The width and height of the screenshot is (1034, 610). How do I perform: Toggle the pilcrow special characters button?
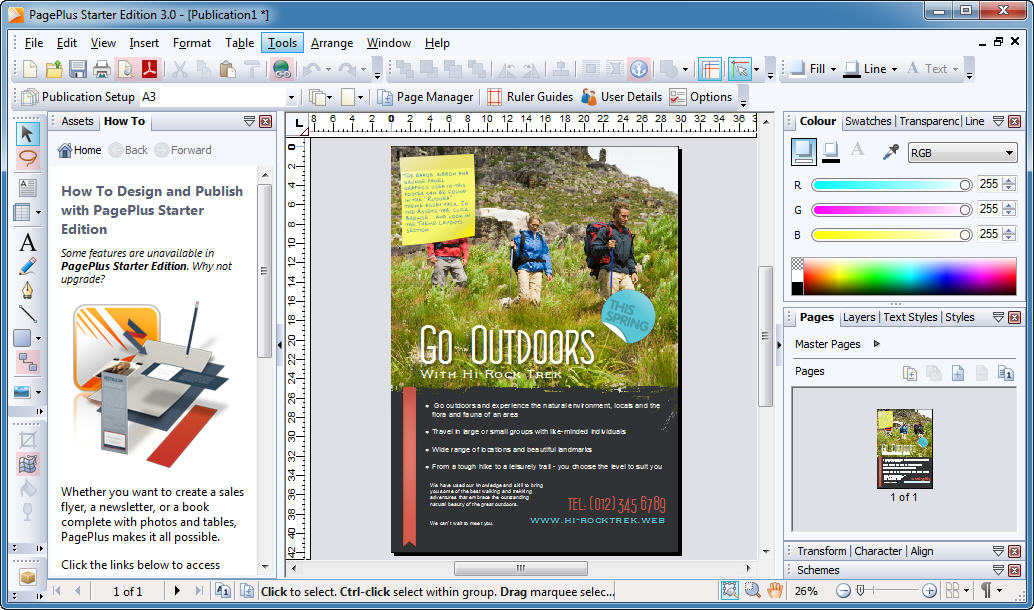click(x=986, y=590)
